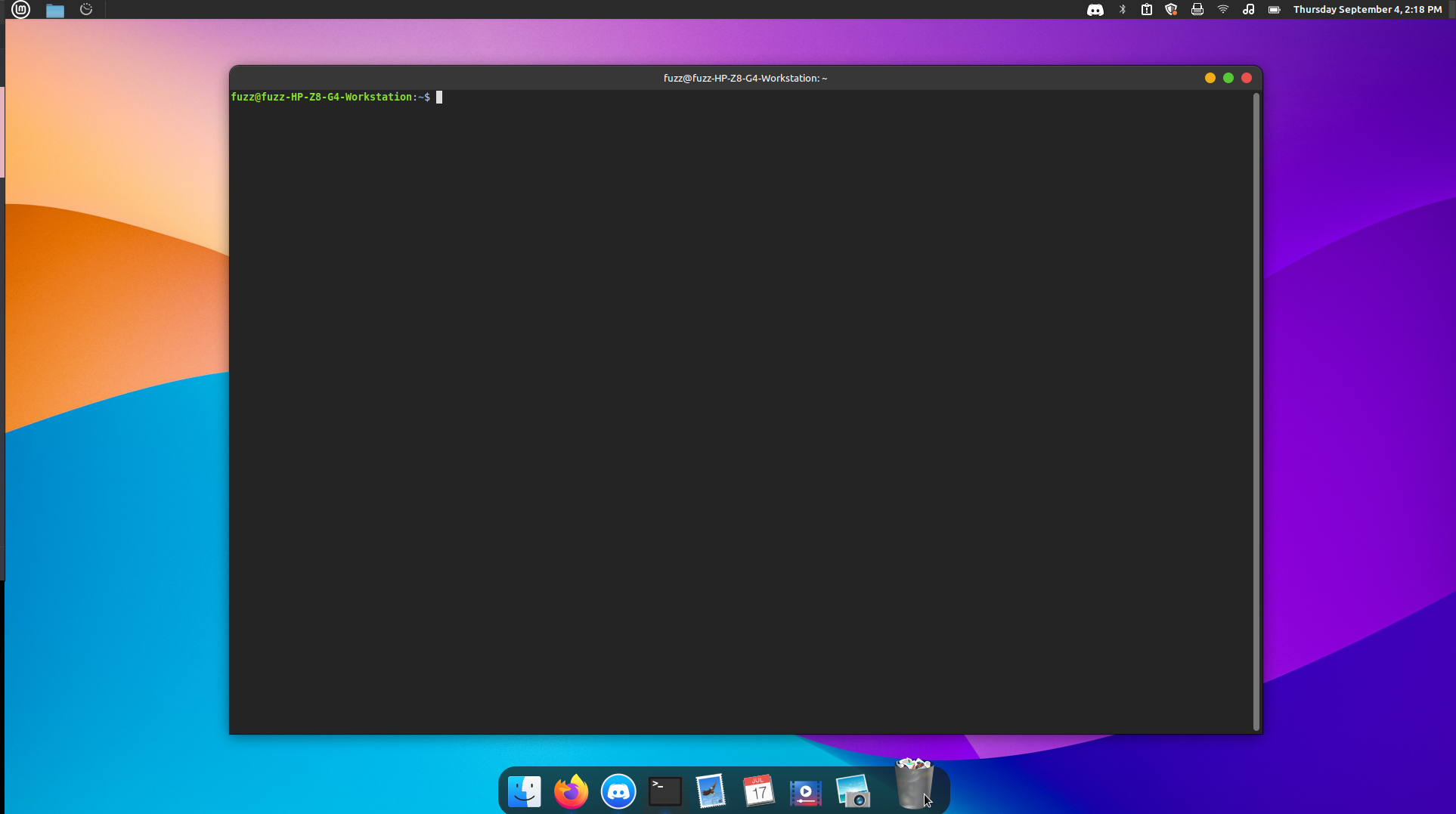Open the Finder-style file manager in the dock
1456x814 pixels.
(524, 791)
